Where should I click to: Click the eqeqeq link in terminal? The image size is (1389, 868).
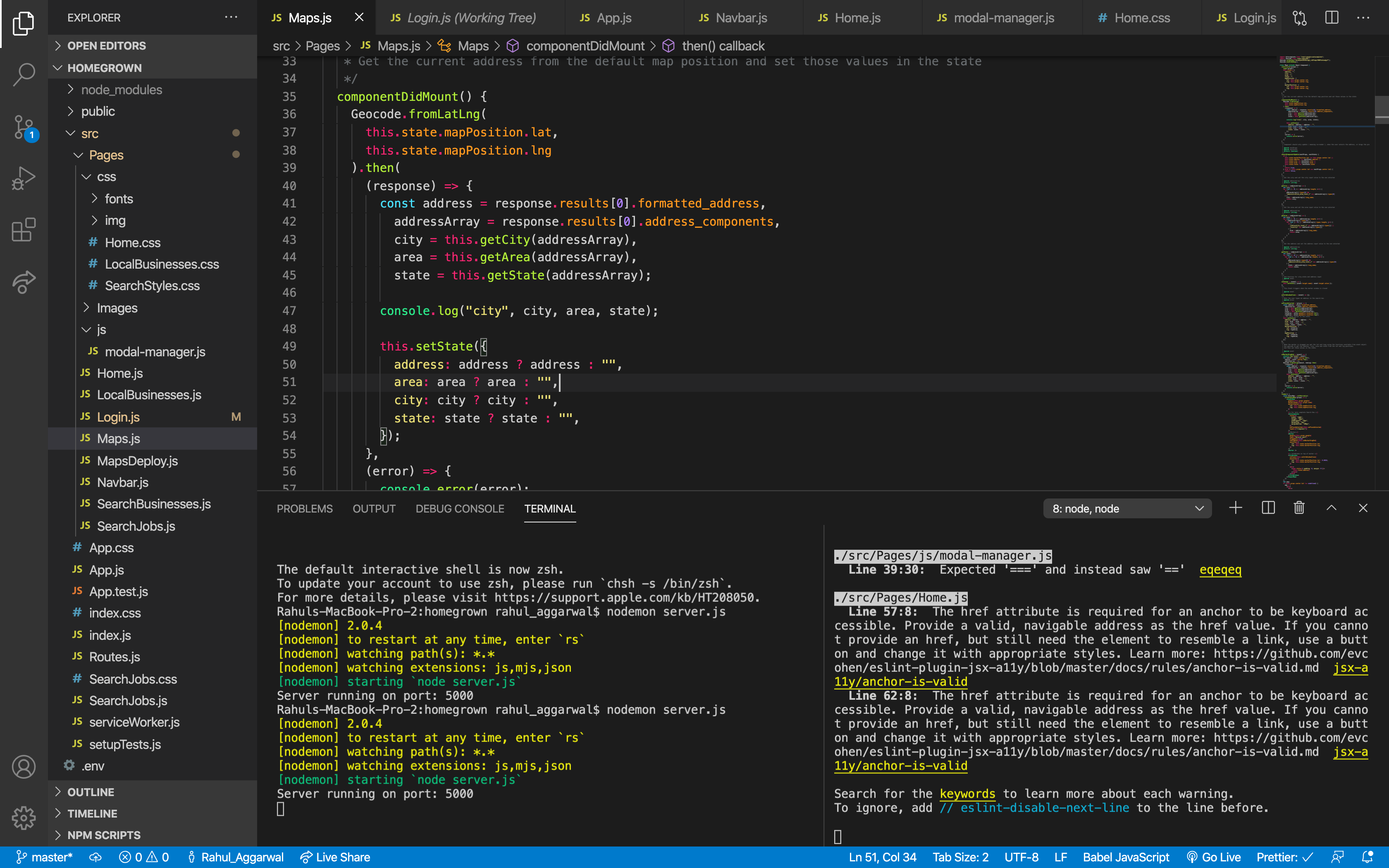(1220, 570)
